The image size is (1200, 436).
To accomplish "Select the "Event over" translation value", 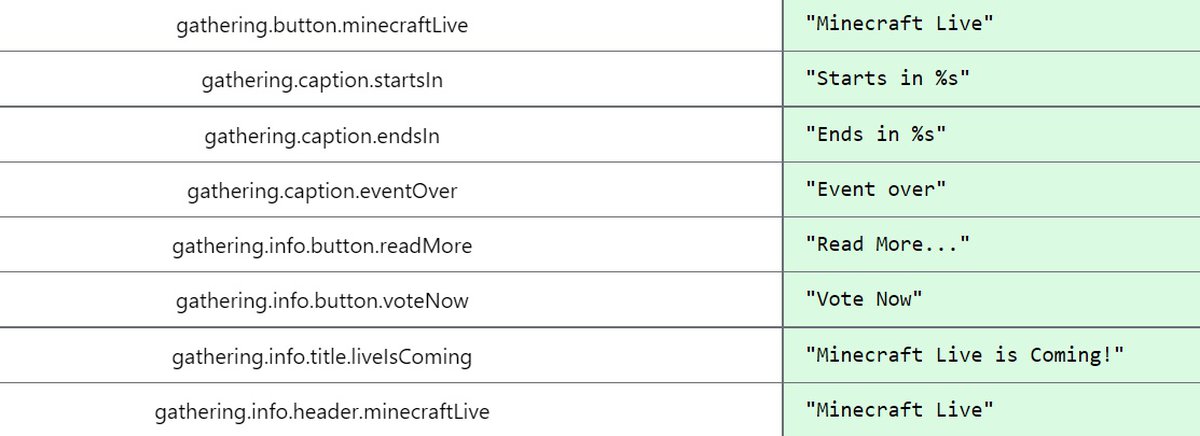I will pyautogui.click(x=876, y=190).
